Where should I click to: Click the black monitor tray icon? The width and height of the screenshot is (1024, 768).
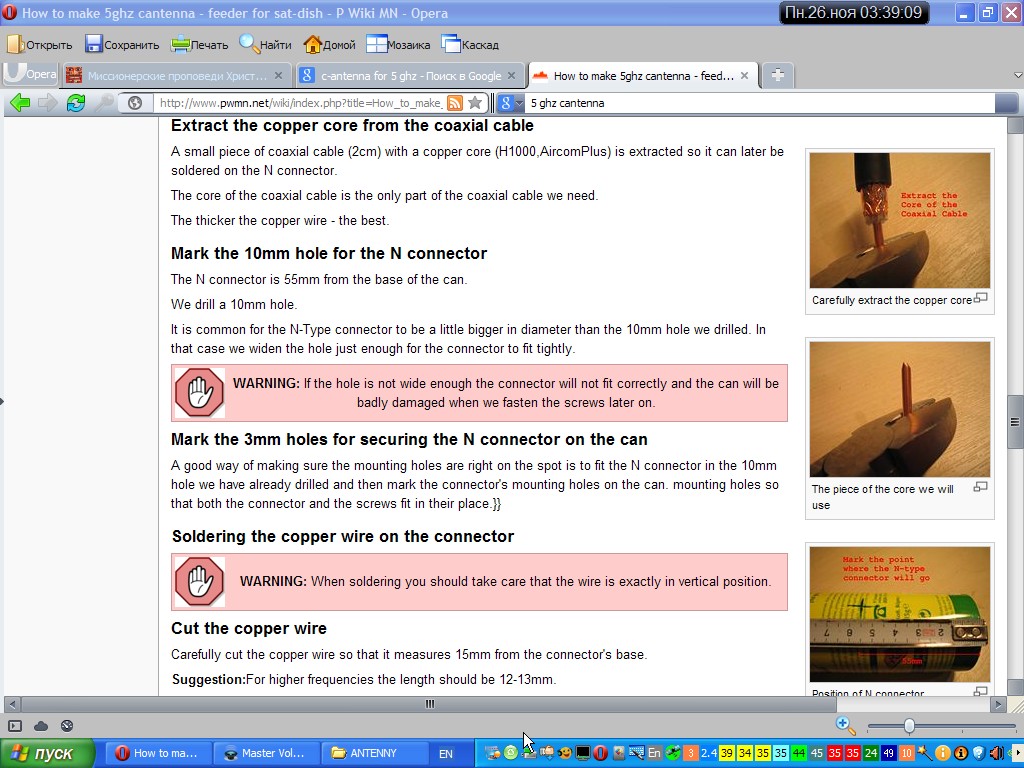(x=583, y=753)
